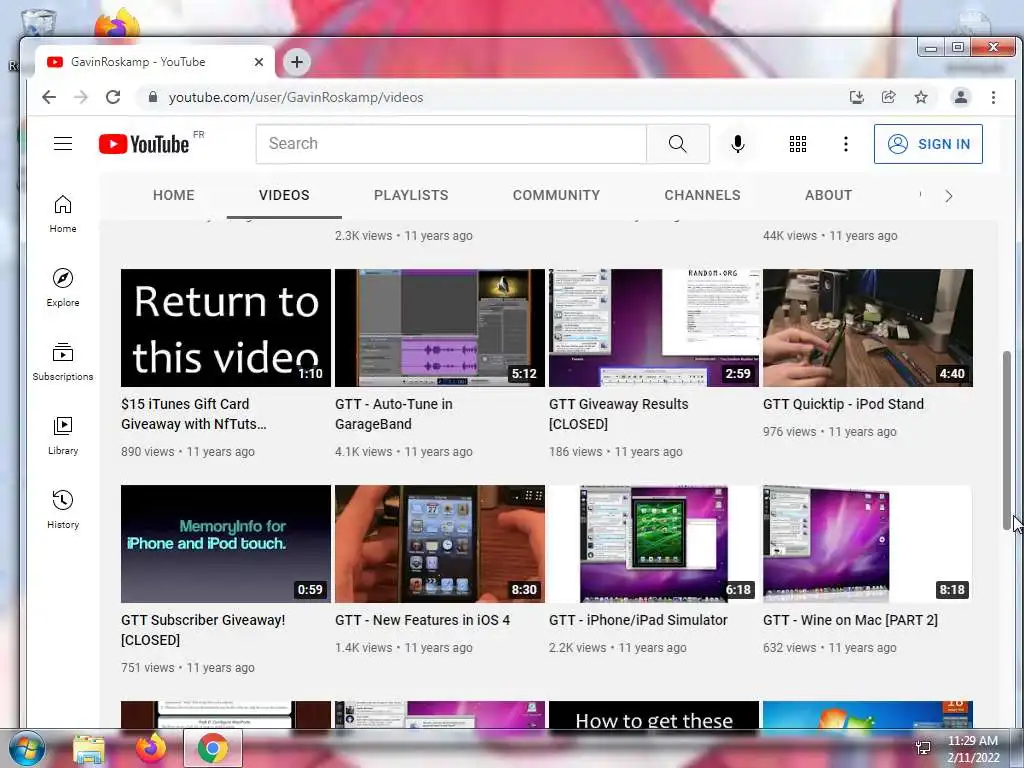Switch to the HOME channel tab

pos(174,195)
